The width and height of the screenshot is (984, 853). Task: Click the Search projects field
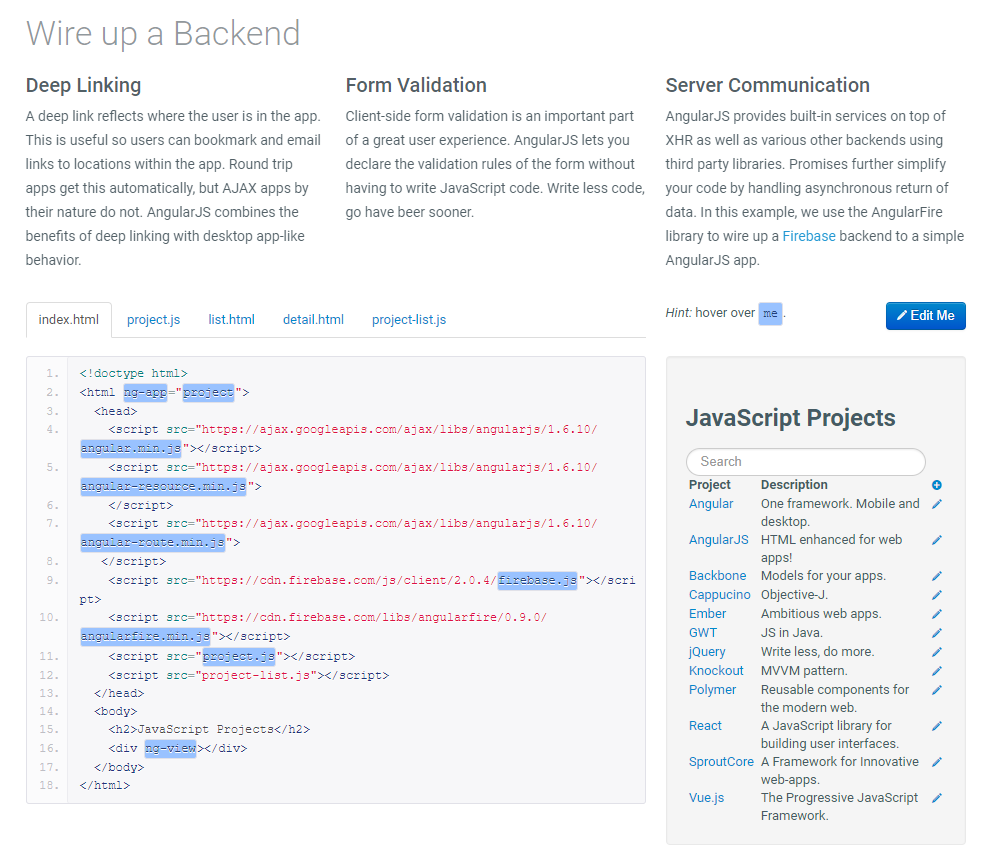pyautogui.click(x=806, y=461)
